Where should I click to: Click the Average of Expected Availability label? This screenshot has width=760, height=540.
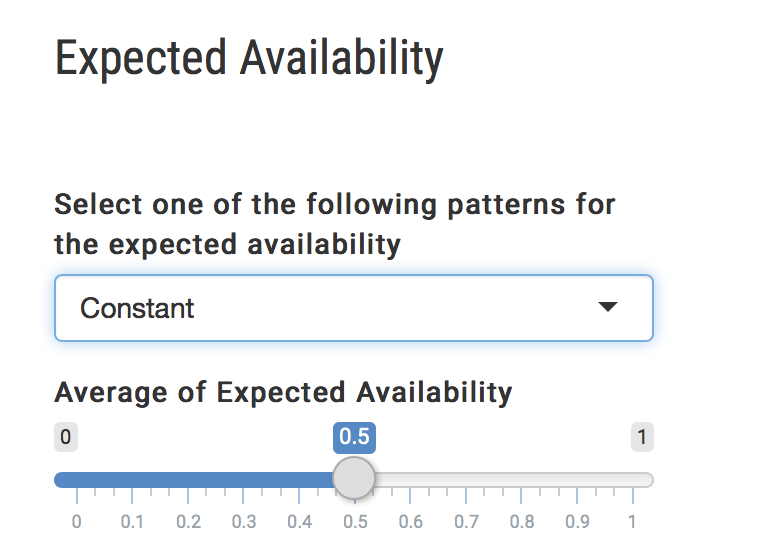click(283, 392)
